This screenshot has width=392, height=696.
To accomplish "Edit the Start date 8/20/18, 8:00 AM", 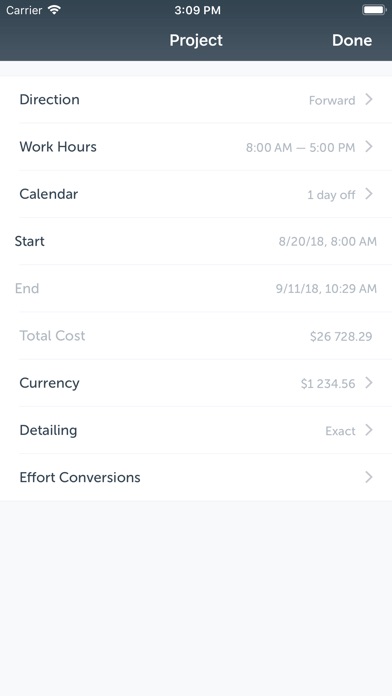I will [328, 241].
